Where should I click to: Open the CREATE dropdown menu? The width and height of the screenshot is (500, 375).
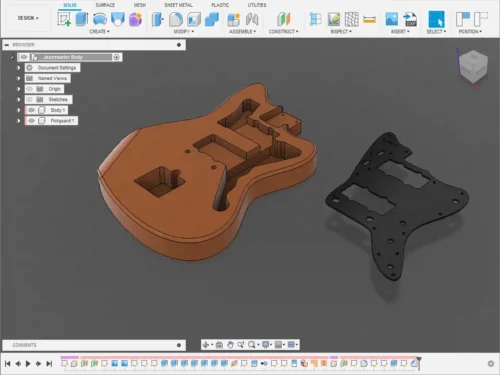coord(99,31)
